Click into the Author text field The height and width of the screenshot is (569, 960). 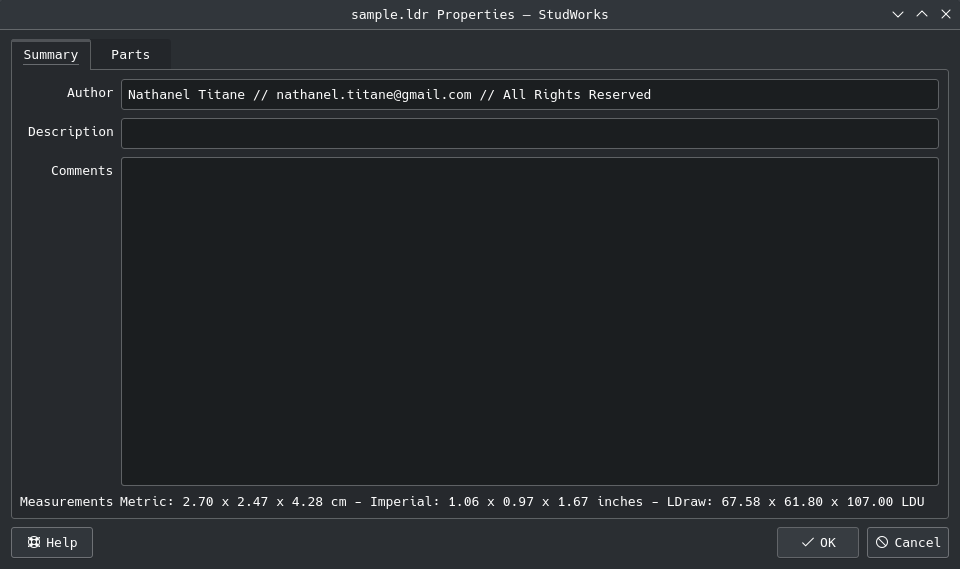(530, 94)
